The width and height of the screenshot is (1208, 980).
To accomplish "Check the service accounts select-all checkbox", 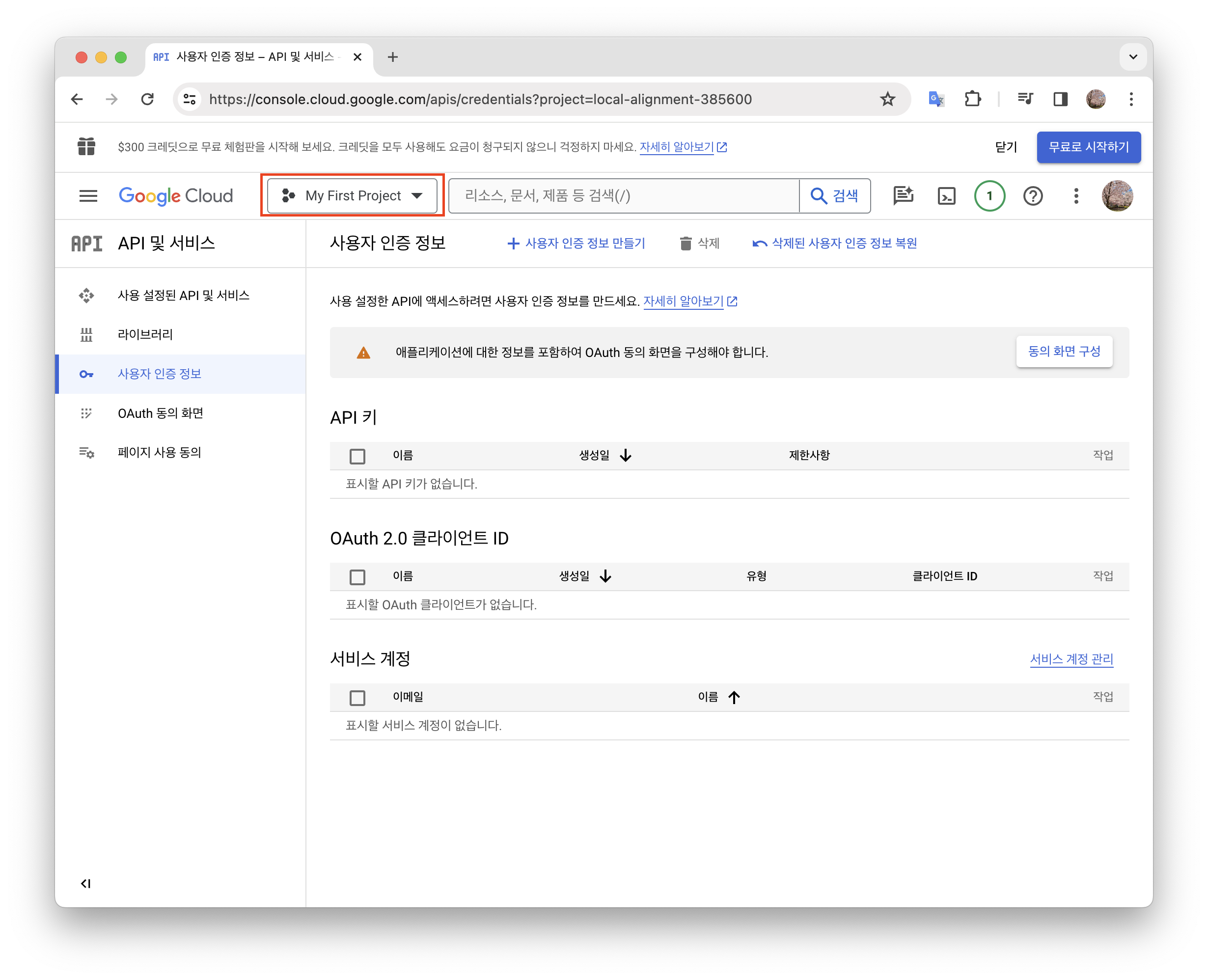I will coord(357,698).
